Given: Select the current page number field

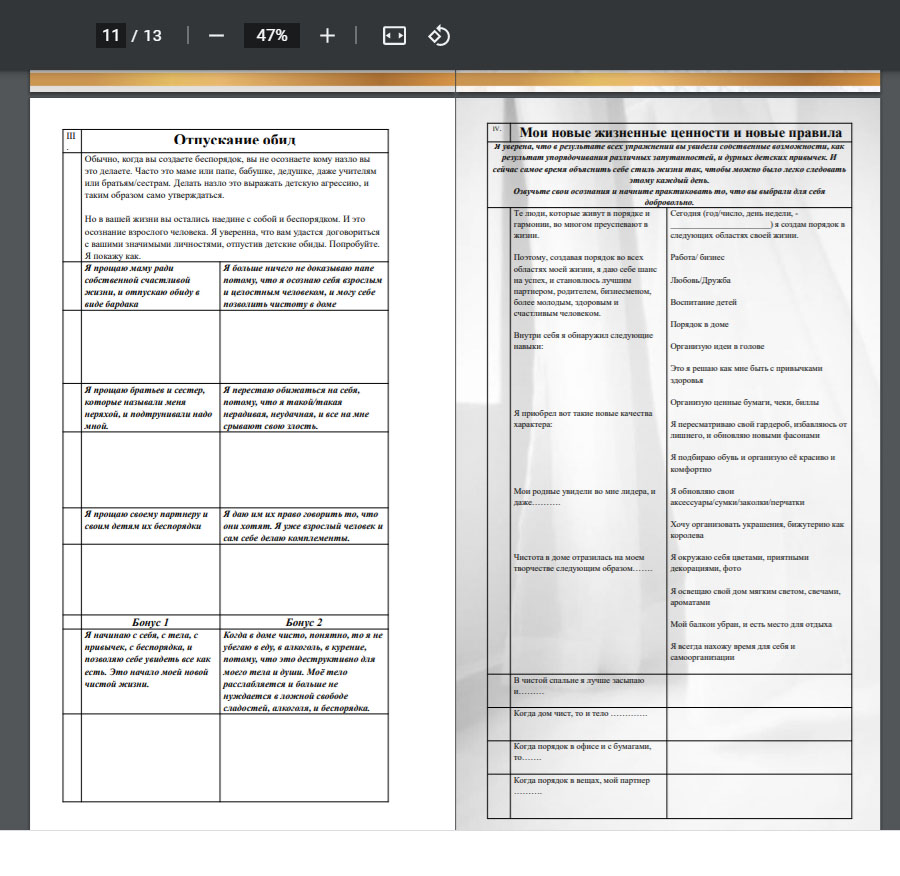Looking at the screenshot, I should [110, 36].
